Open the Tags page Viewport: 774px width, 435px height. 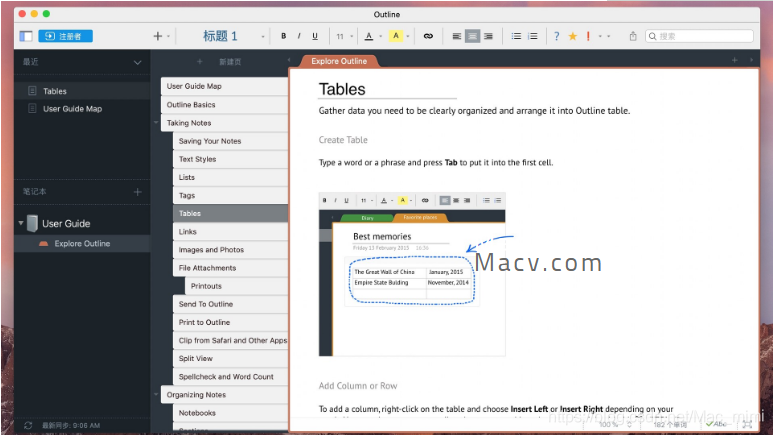point(231,196)
